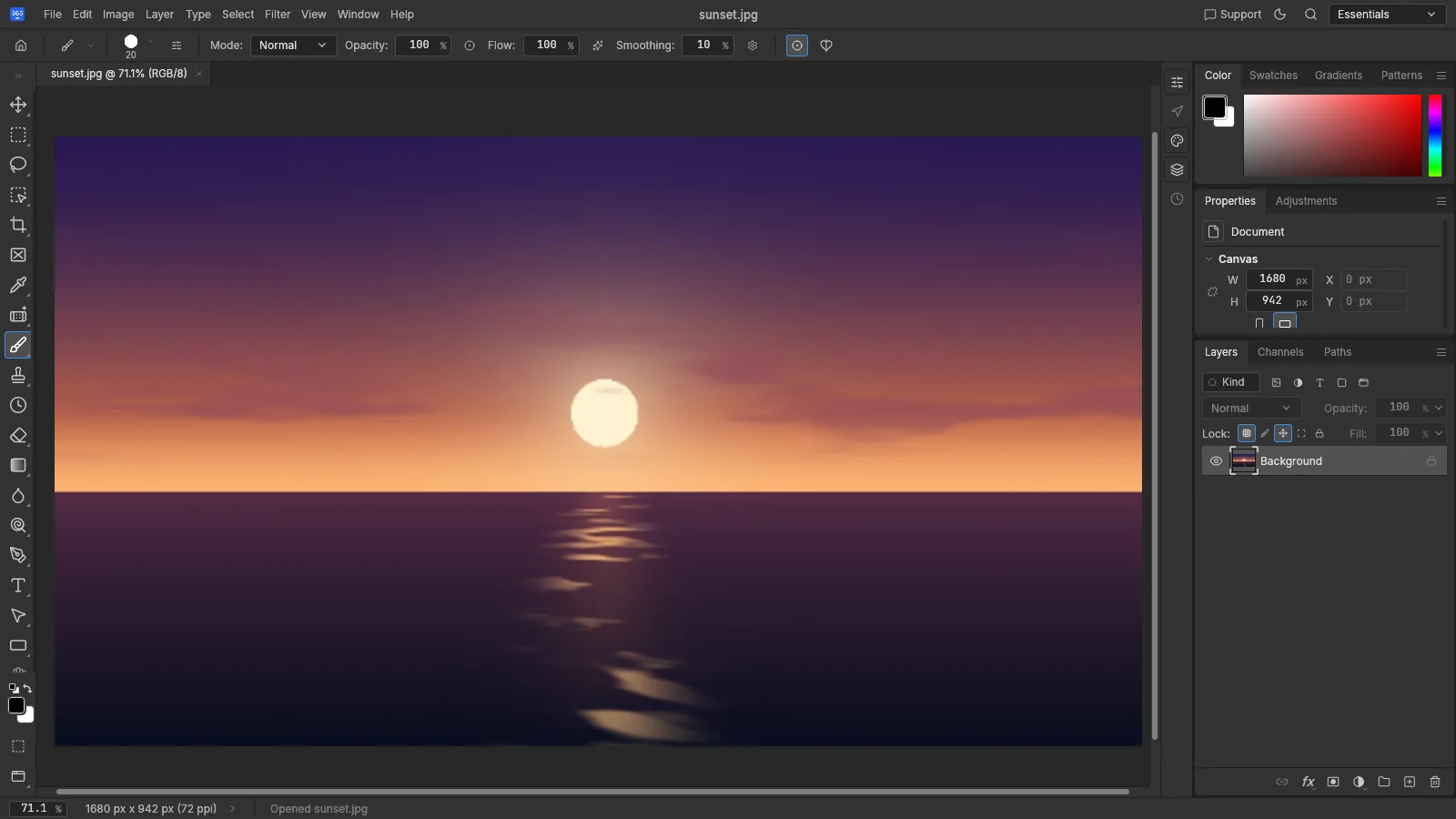Image resolution: width=1456 pixels, height=819 pixels.
Task: Select the Dodge tool
Action: click(18, 525)
